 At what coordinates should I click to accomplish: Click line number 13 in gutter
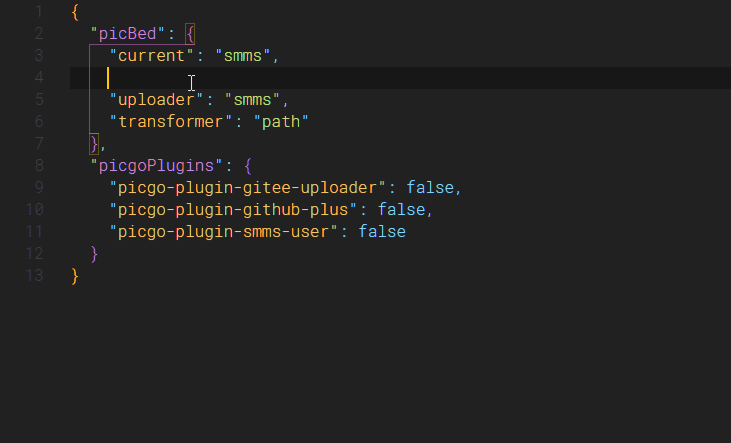(x=34, y=275)
